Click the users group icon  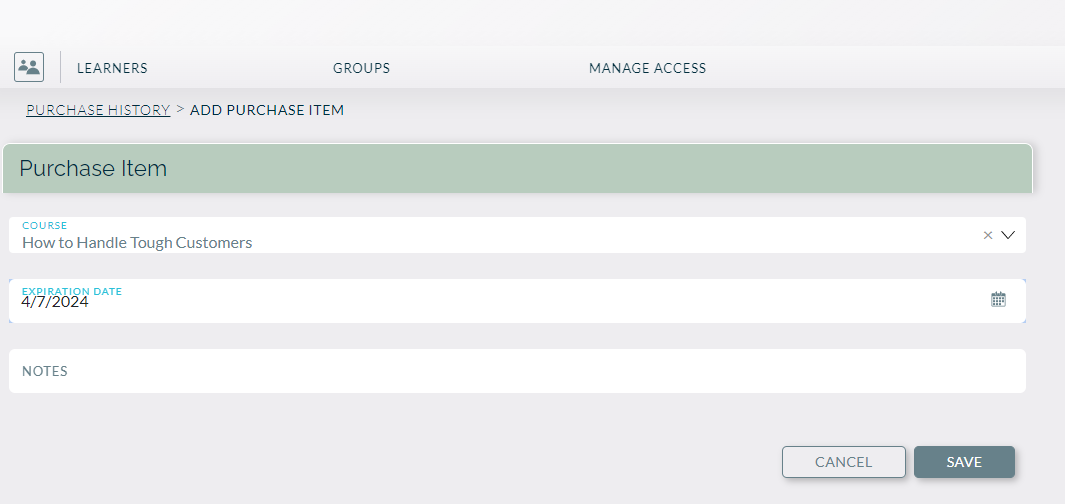click(29, 67)
